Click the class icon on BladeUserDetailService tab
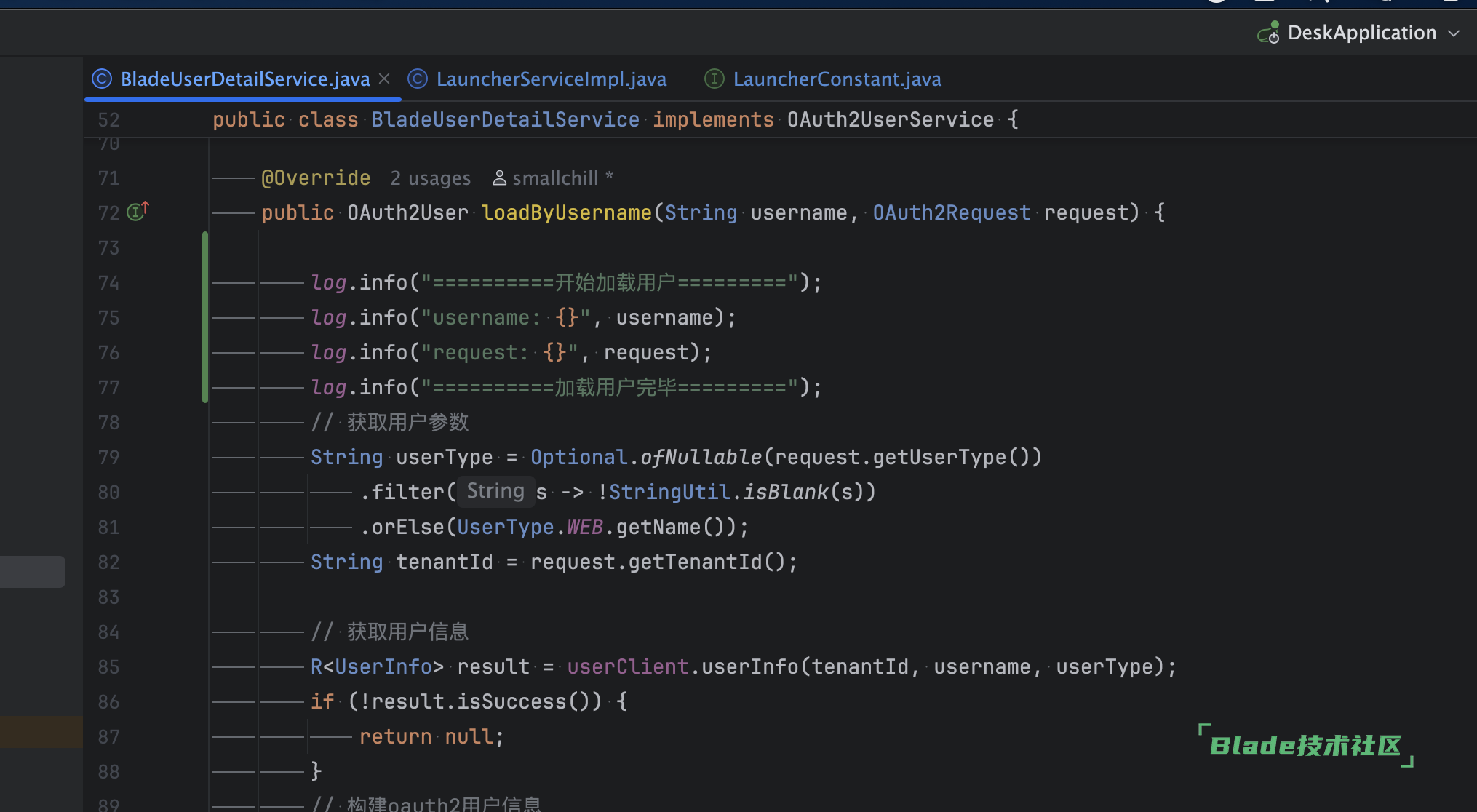Viewport: 1477px width, 812px height. [102, 79]
